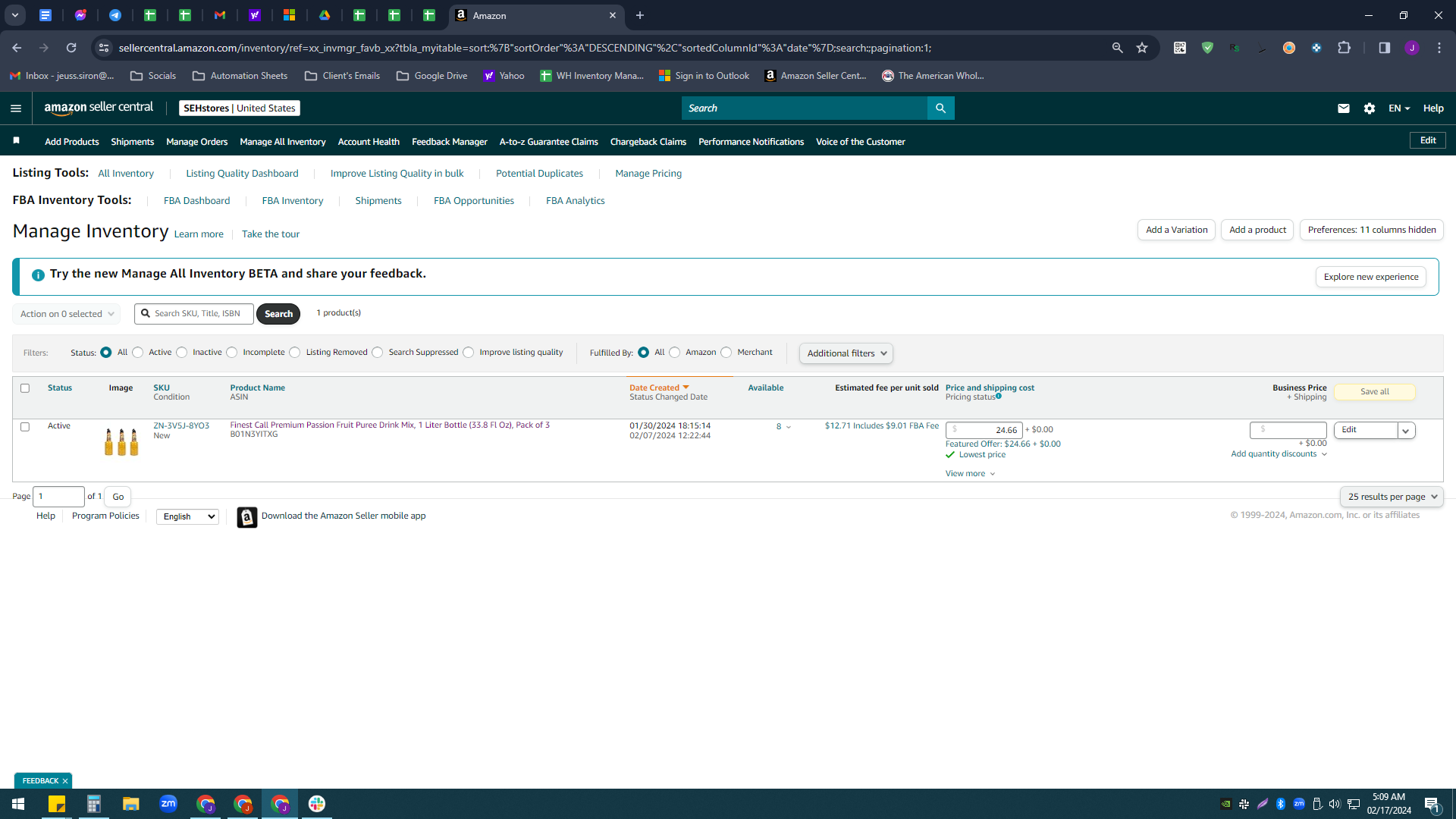
Task: Click the Amazon Seller mobile app icon
Action: click(x=247, y=517)
